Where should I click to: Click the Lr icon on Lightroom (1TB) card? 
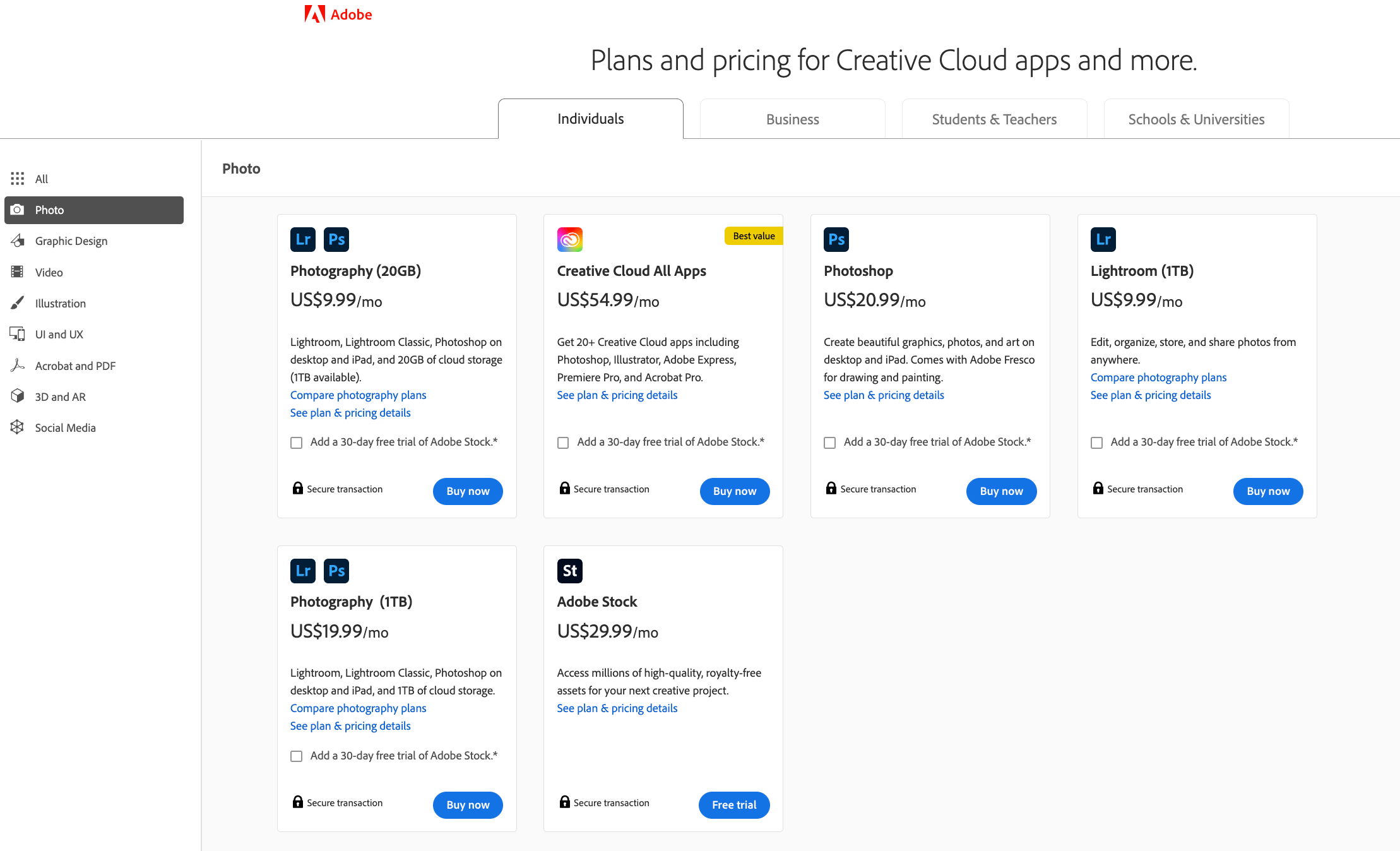1103,239
